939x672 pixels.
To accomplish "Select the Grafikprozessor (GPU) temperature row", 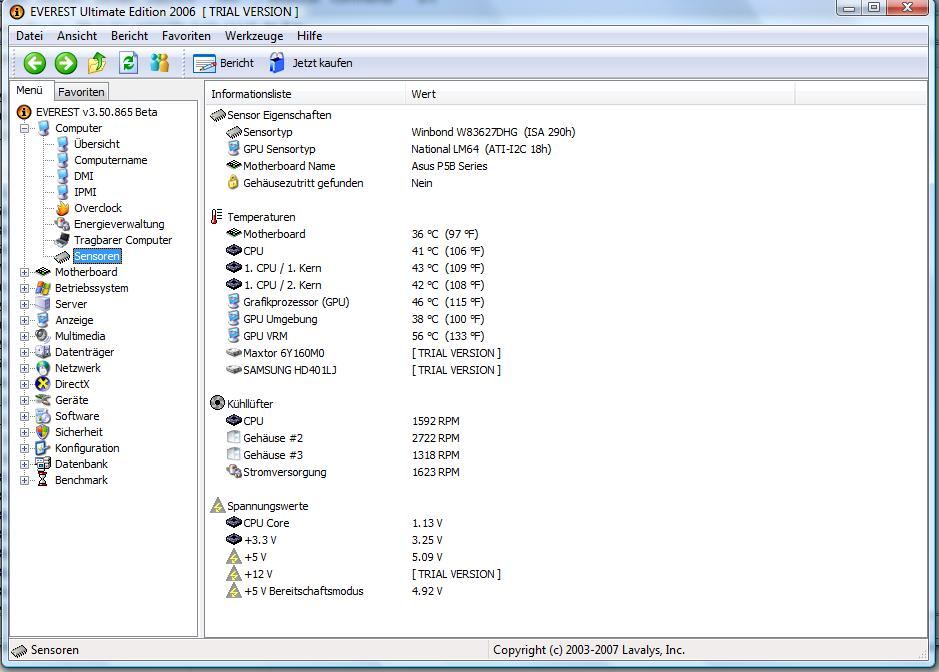I will coord(355,302).
